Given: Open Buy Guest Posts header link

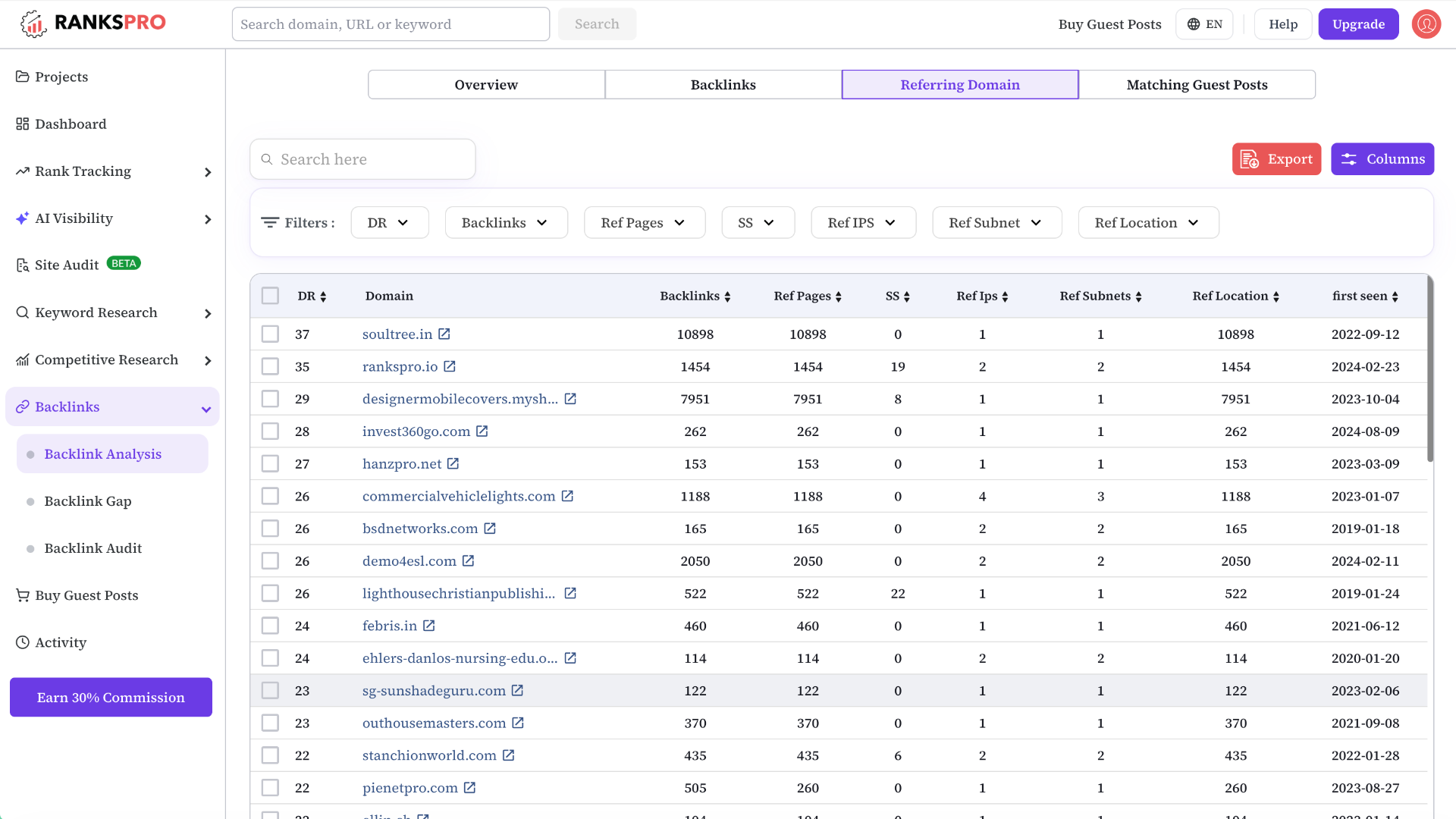Looking at the screenshot, I should point(1109,24).
